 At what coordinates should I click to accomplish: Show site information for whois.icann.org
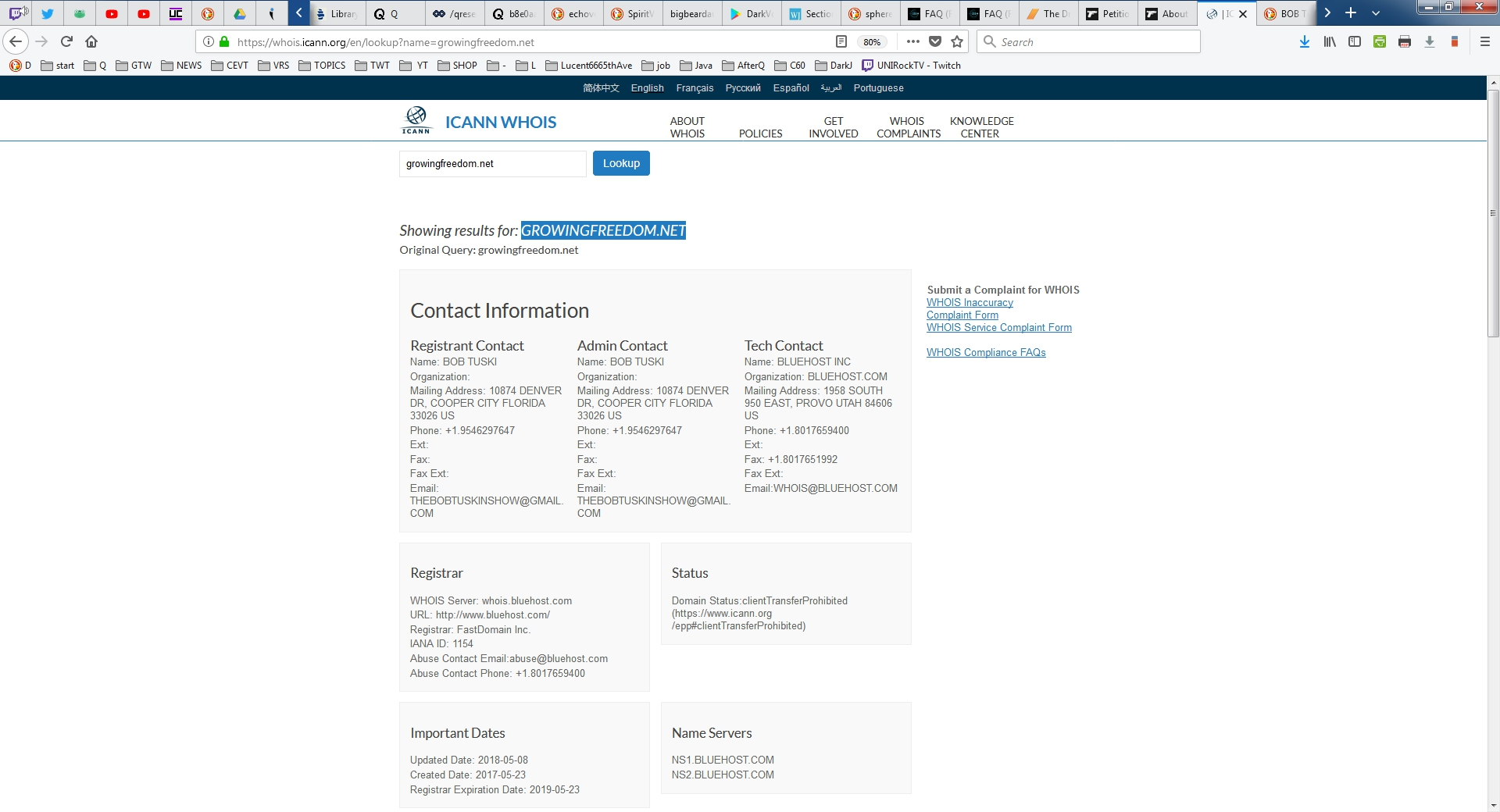pos(209,42)
